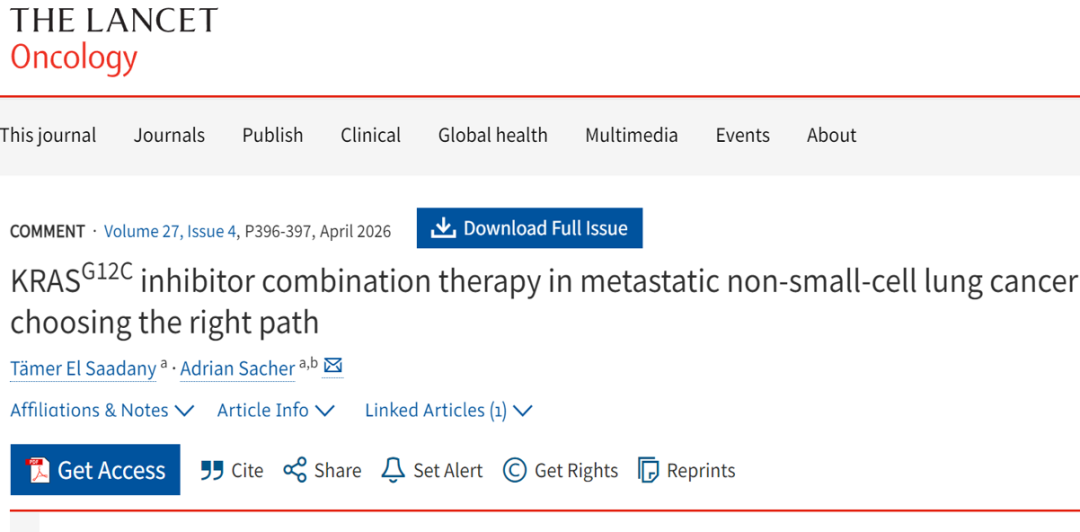Click The Lancet Oncology logo
Image resolution: width=1080 pixels, height=532 pixels.
coord(112,40)
